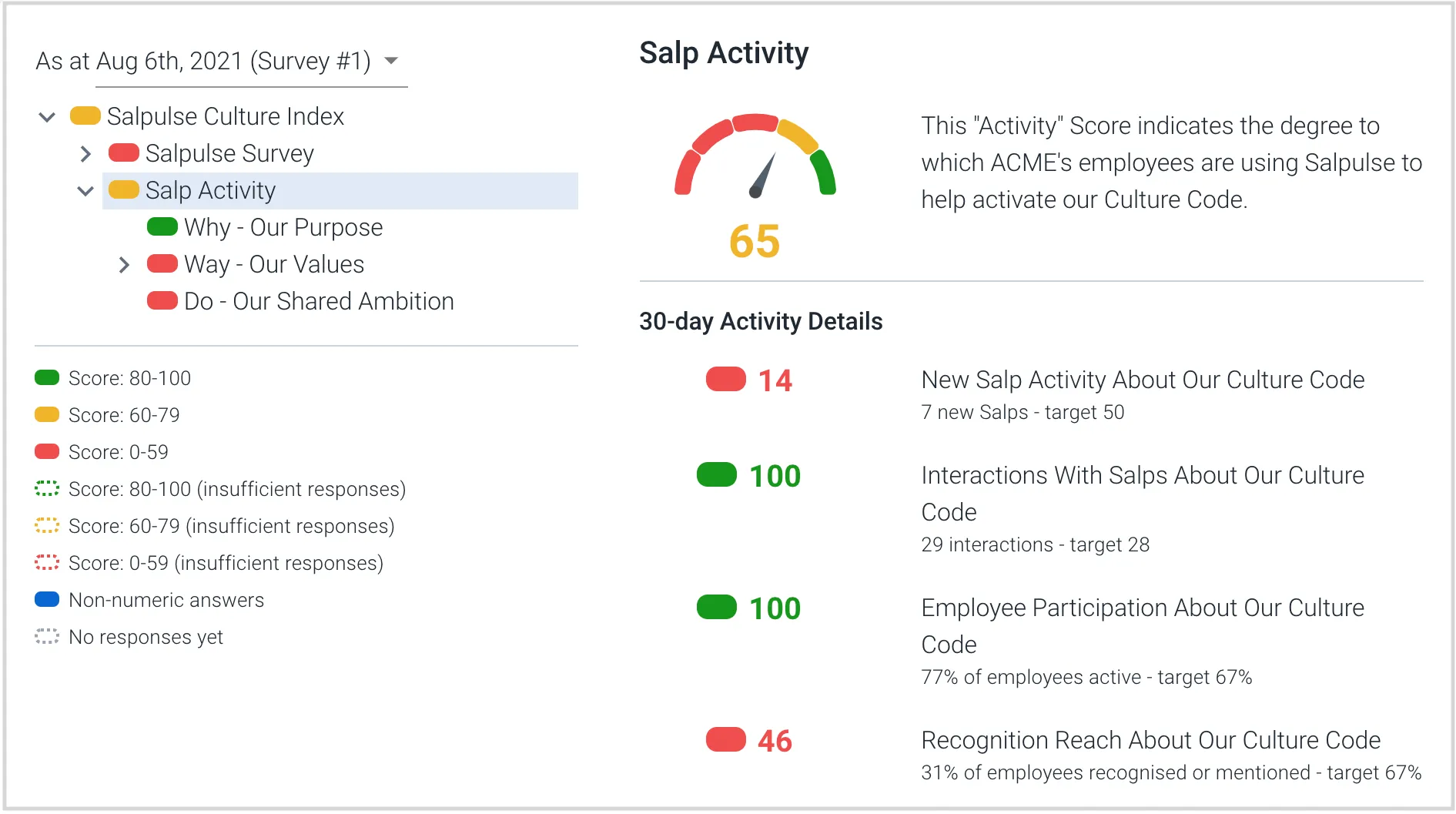Click the gauge score value 65

[755, 241]
